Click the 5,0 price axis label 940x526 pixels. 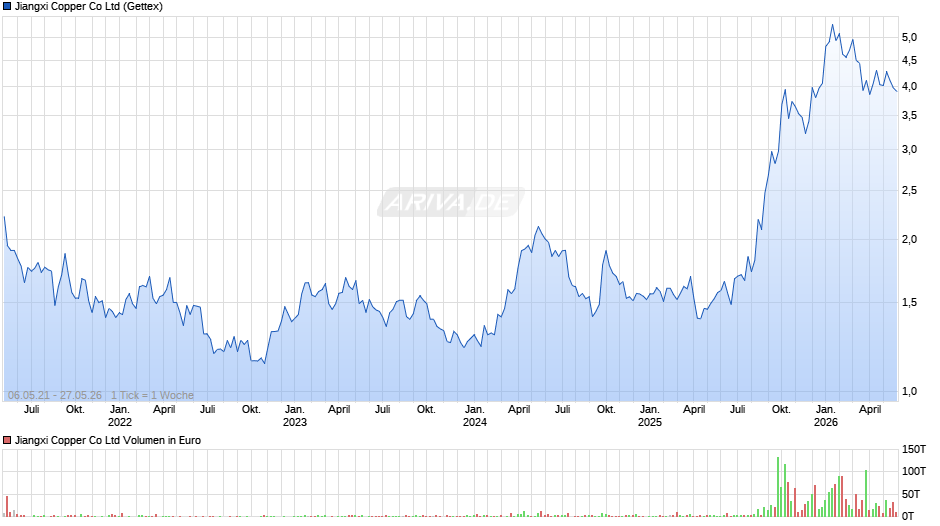tap(909, 37)
